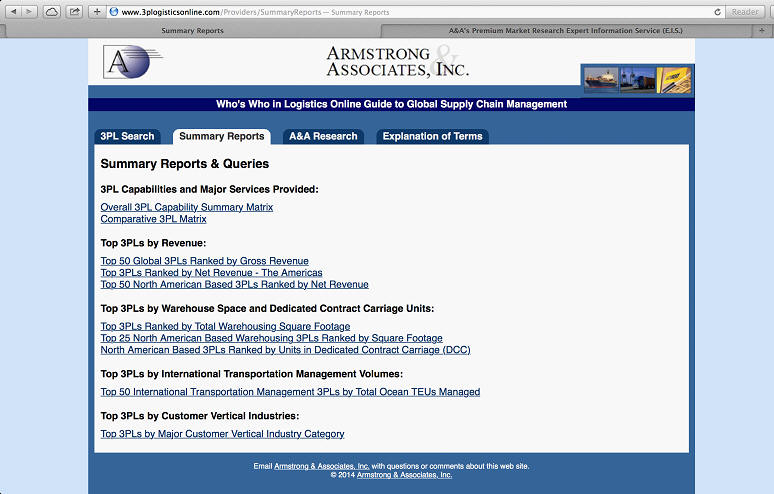The width and height of the screenshot is (774, 494).
Task: Click the Share icon in toolbar
Action: (x=74, y=11)
